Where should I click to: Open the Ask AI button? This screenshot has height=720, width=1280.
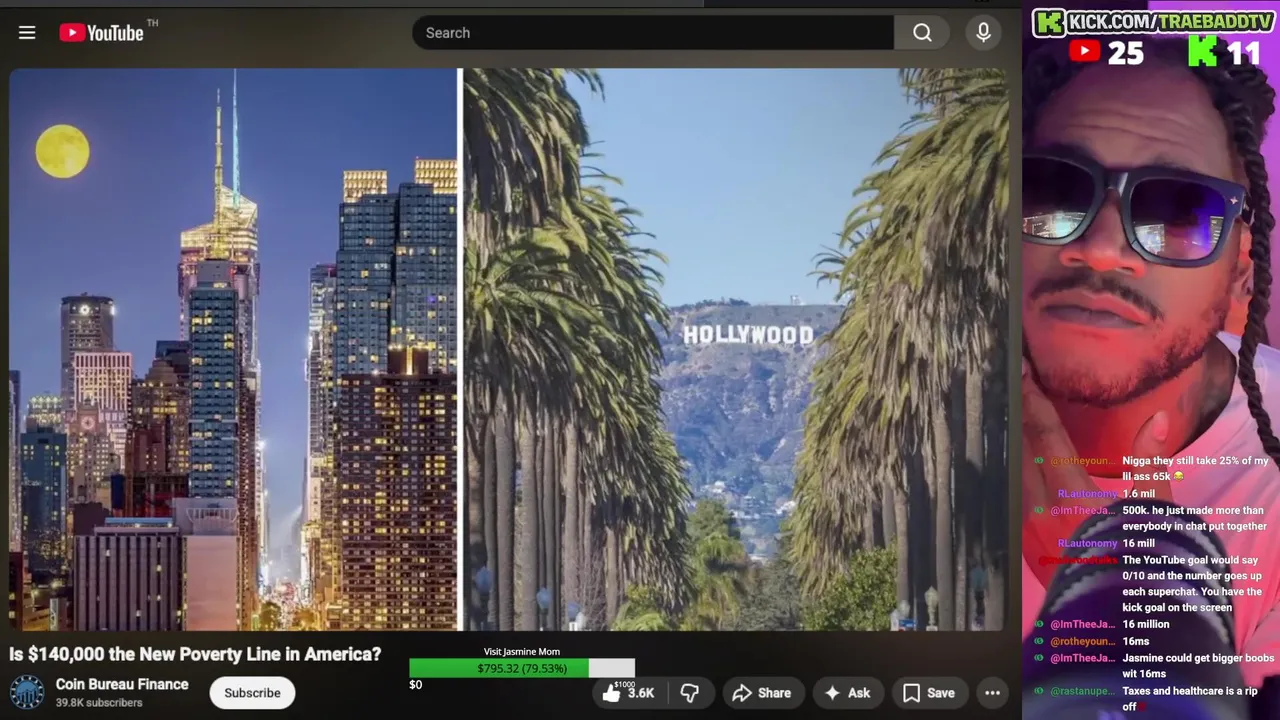click(847, 692)
